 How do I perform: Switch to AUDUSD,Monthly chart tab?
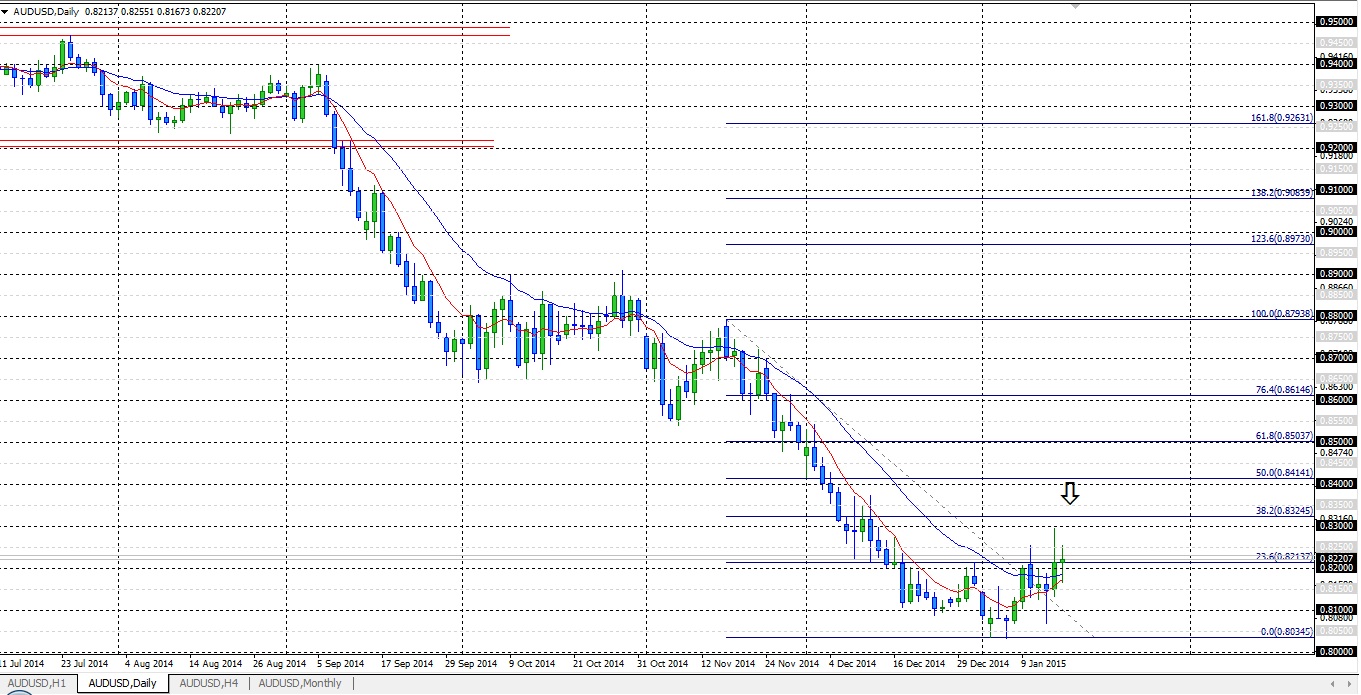pyautogui.click(x=300, y=684)
